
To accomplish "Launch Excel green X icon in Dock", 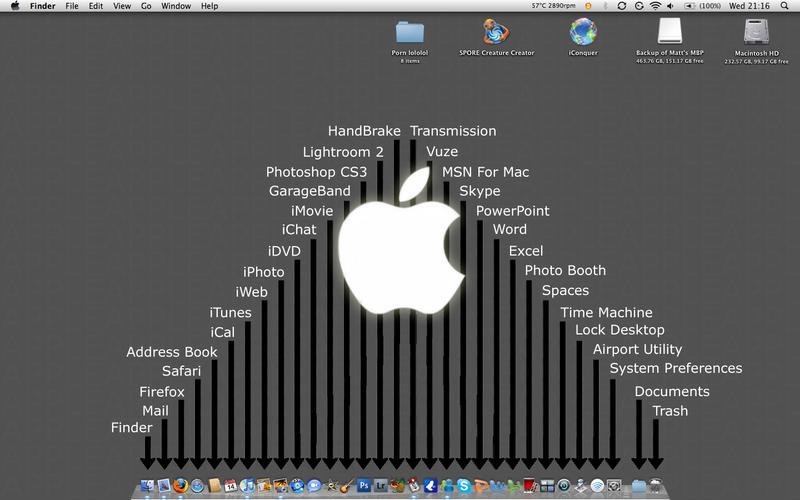I will point(513,485).
